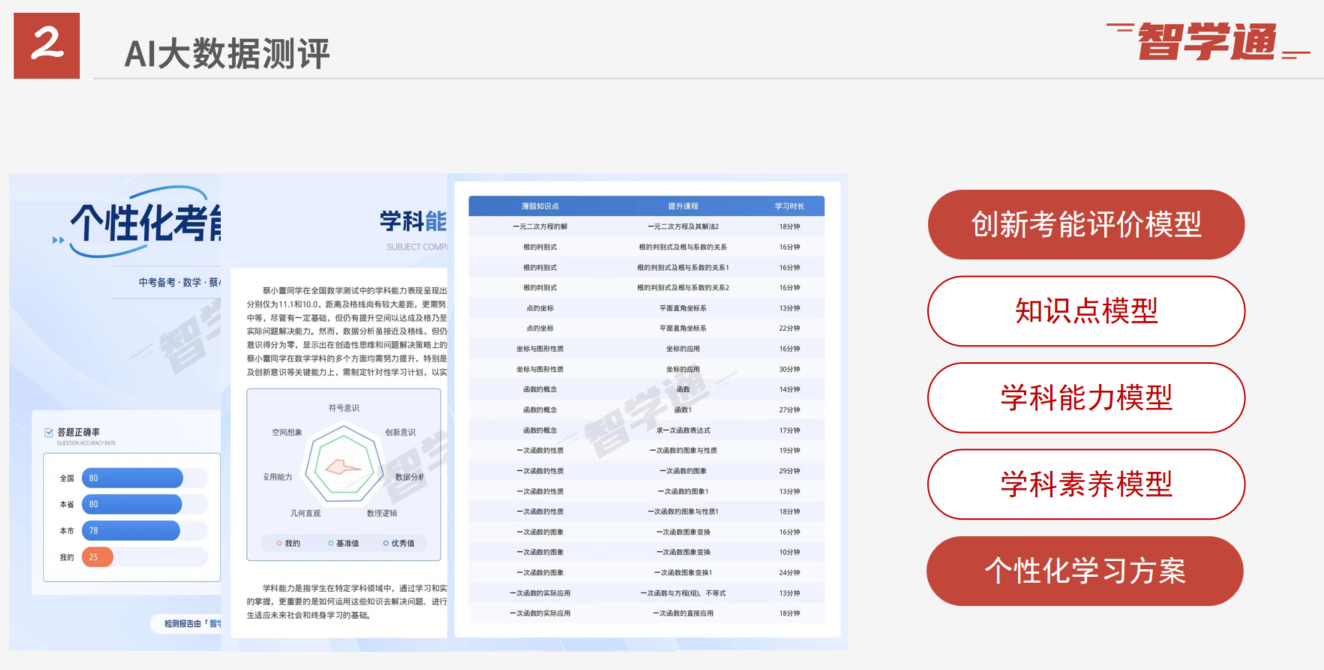
Task: Select the 知识点模型 outlined button
Action: tap(1086, 311)
